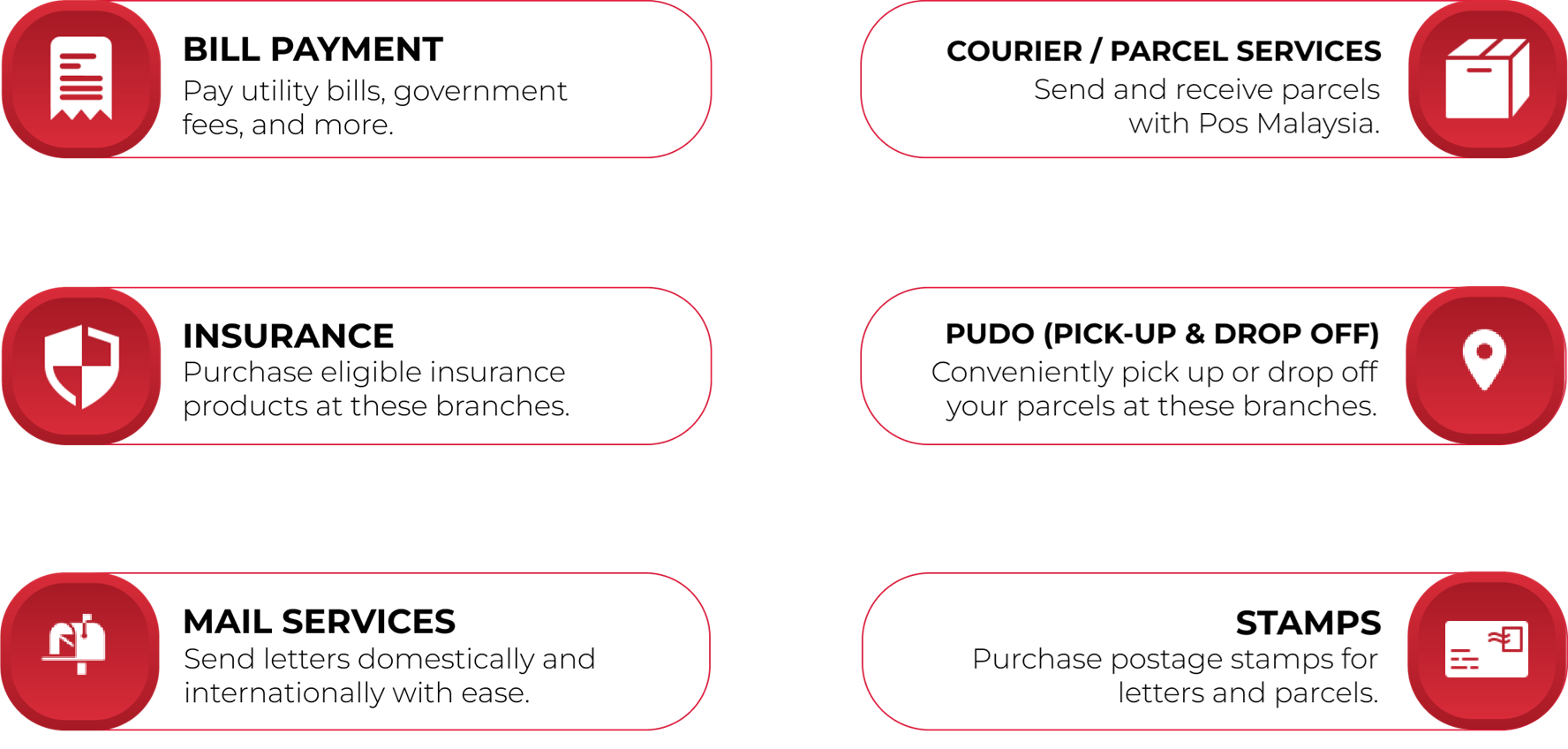
Task: Click 'with Pos Malaysia.' text line
Action: (x=1254, y=124)
